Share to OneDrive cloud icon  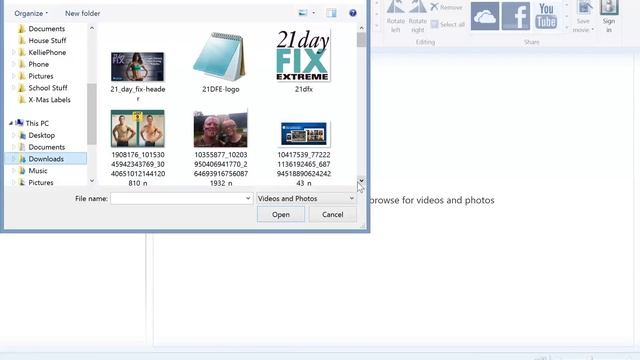coord(484,16)
